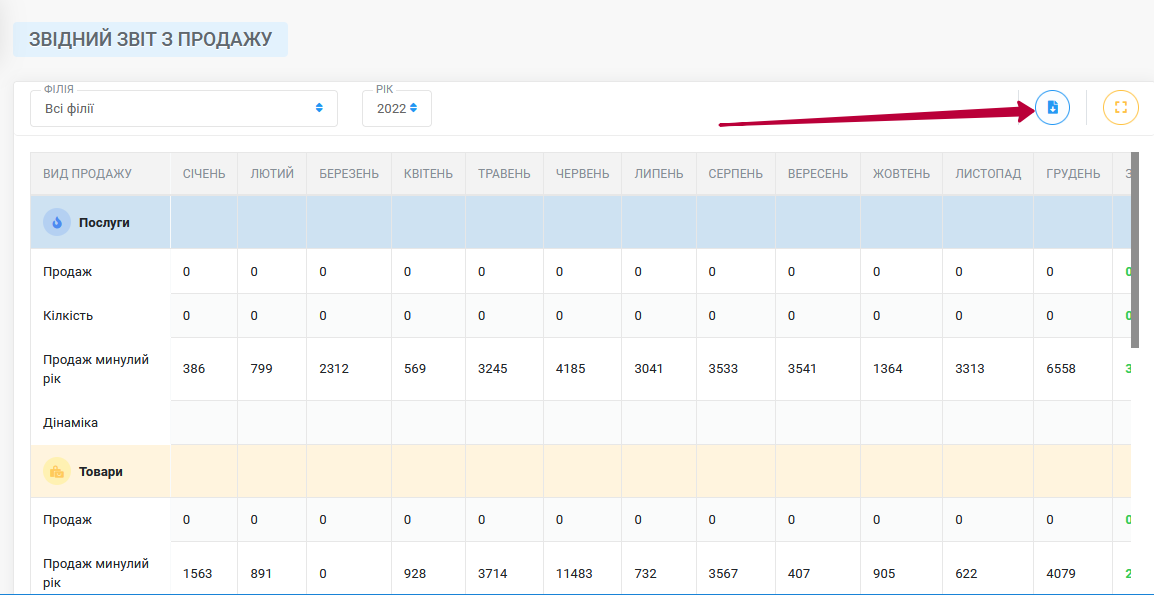Click the СЕРПЕНЬ column header

736,174
